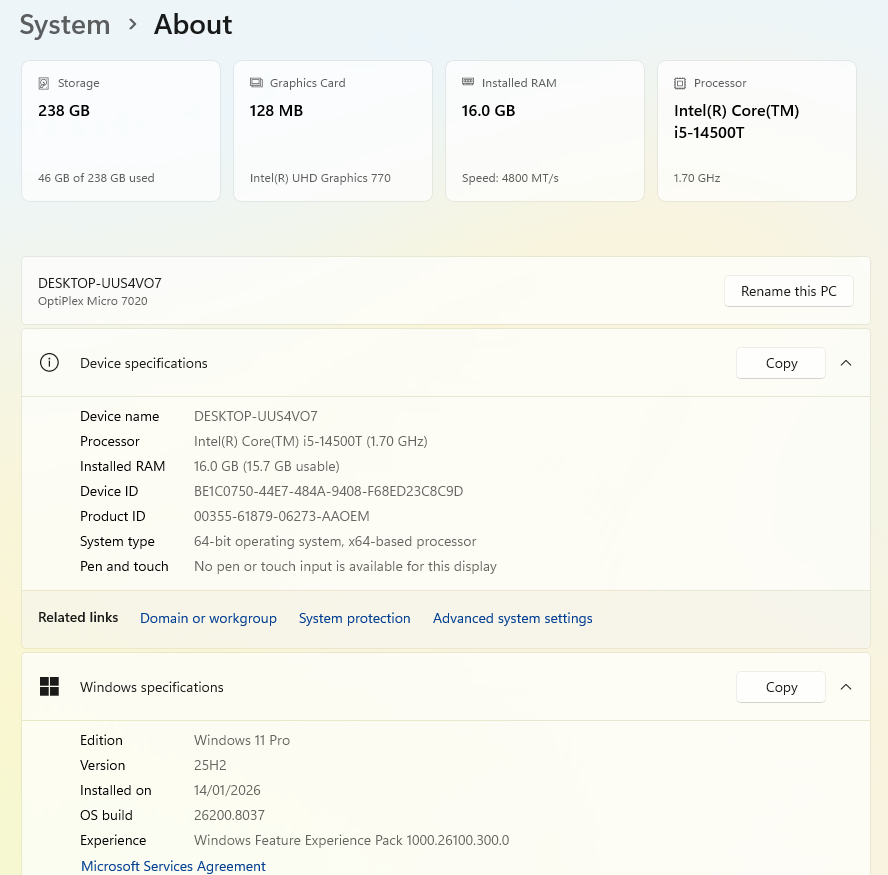Click the Device name value DESKTOP-UUS4VO7 in specifications
This screenshot has height=875, width=888.
click(255, 416)
